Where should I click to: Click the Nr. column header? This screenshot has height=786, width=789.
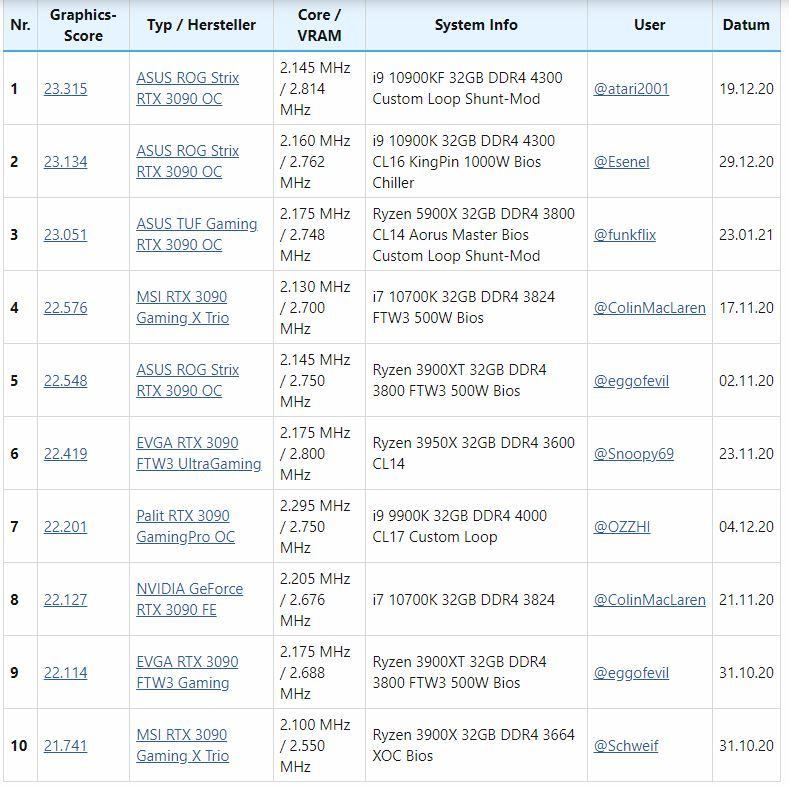click(20, 25)
